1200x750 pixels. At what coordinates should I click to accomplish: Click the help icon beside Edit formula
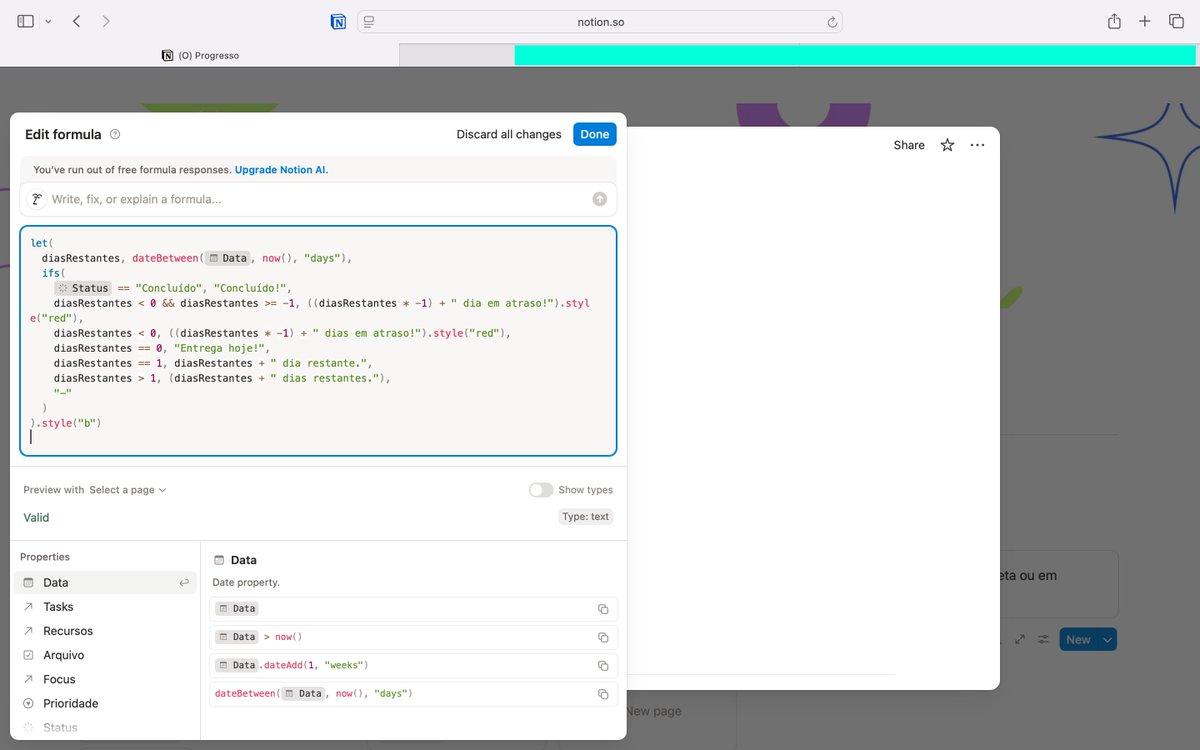click(115, 134)
